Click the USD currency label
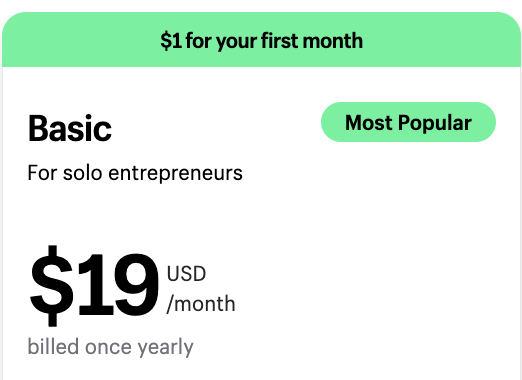Screen dimensions: 522x380 (x=186, y=274)
